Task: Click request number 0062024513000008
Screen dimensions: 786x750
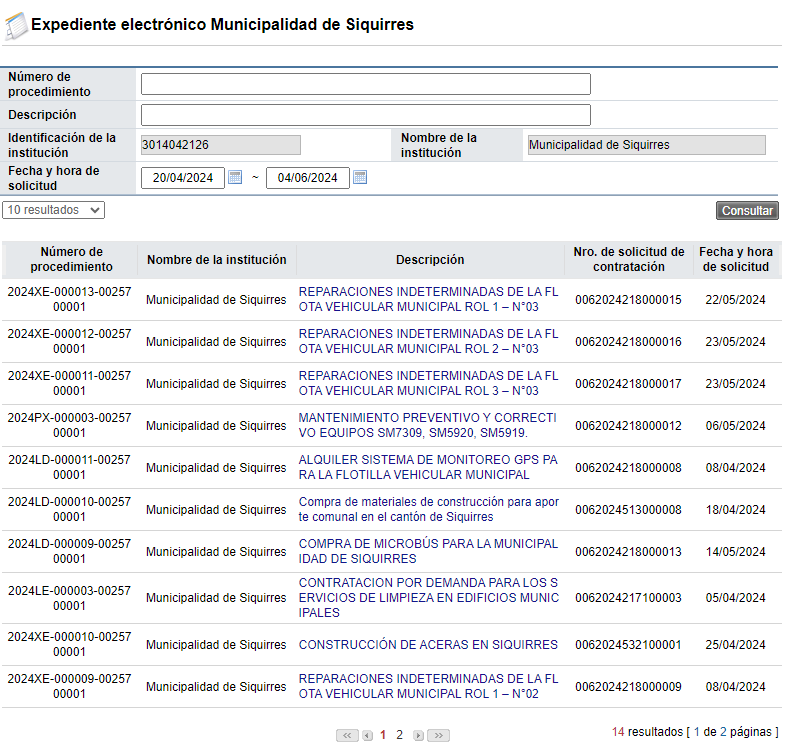Action: point(628,510)
